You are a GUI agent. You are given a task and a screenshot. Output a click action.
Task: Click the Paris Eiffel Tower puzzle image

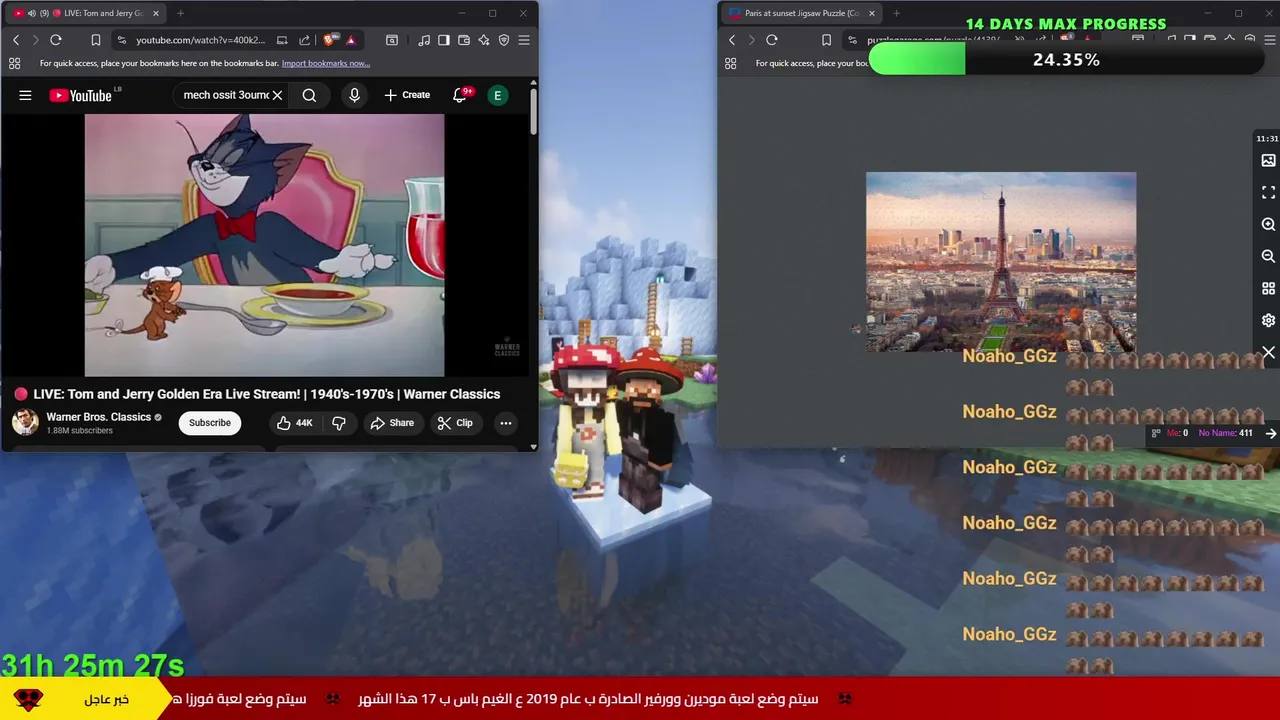[1001, 262]
